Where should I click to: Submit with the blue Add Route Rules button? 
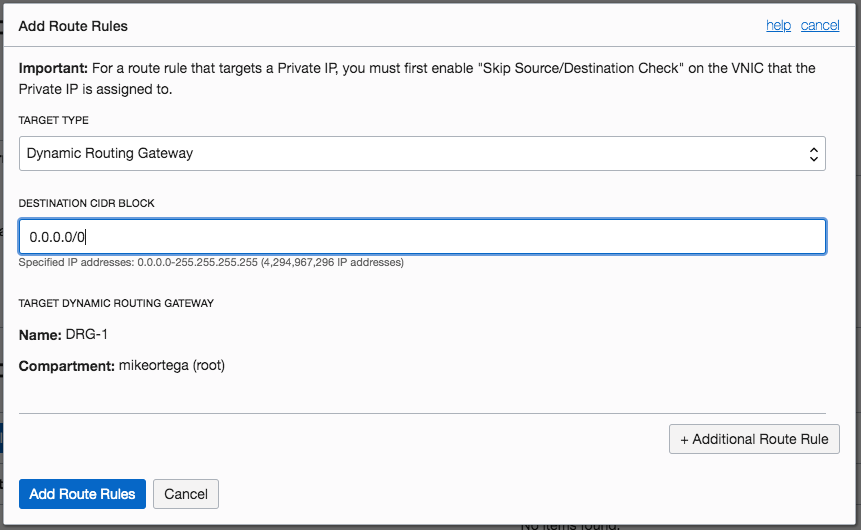[x=83, y=494]
